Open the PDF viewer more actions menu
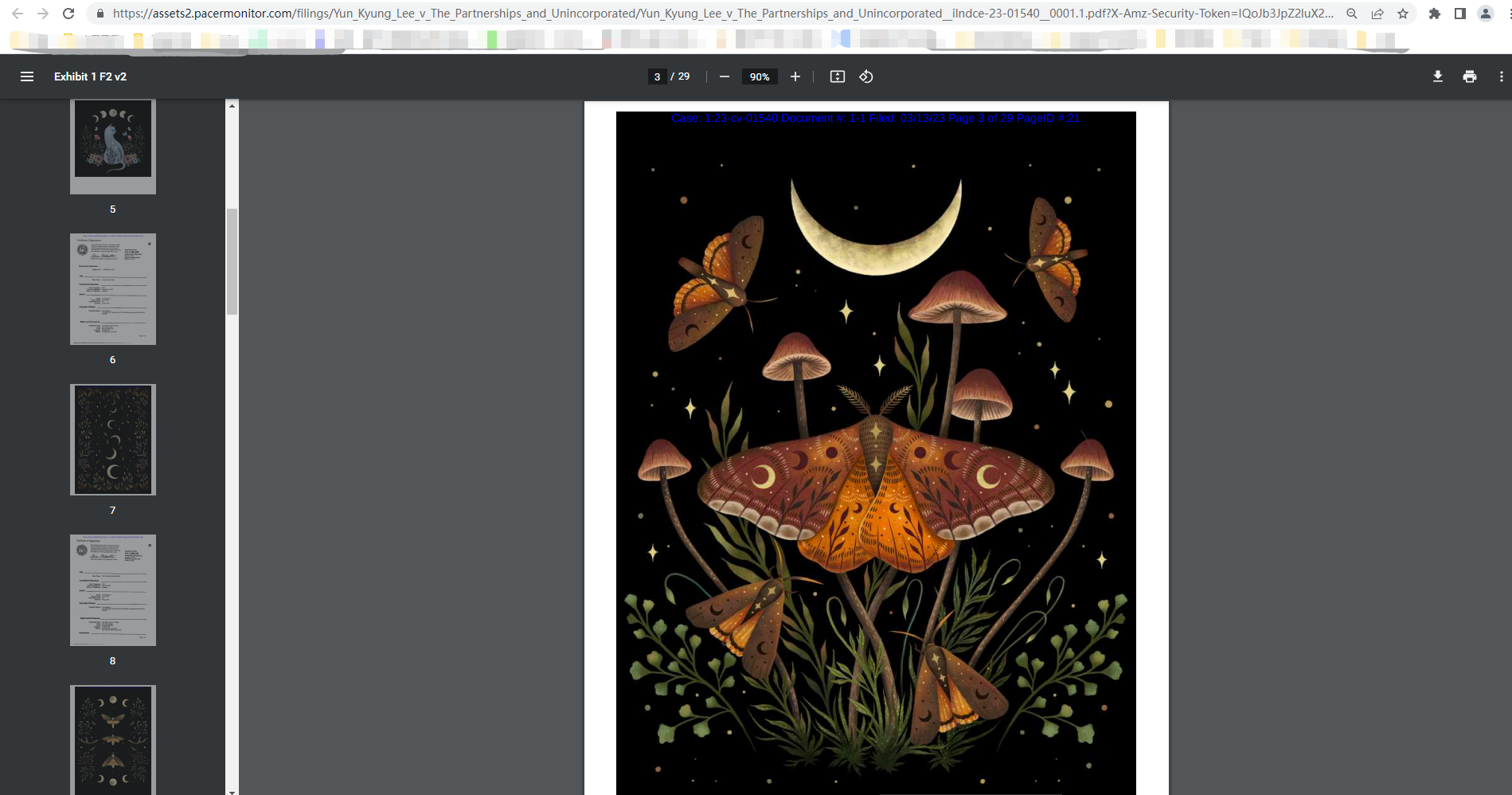 1501,76
